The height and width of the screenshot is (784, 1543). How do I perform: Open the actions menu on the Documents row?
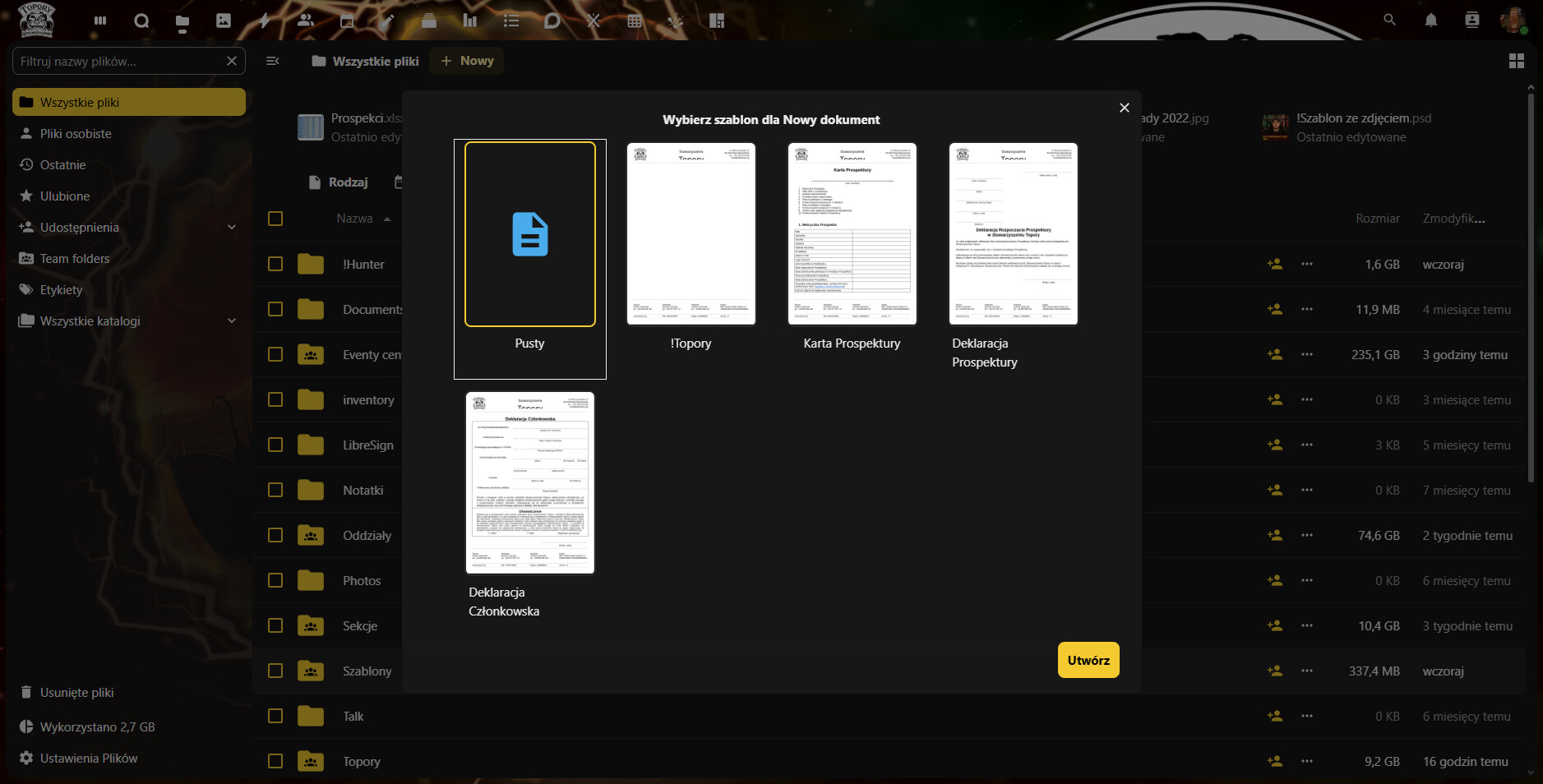1307,310
